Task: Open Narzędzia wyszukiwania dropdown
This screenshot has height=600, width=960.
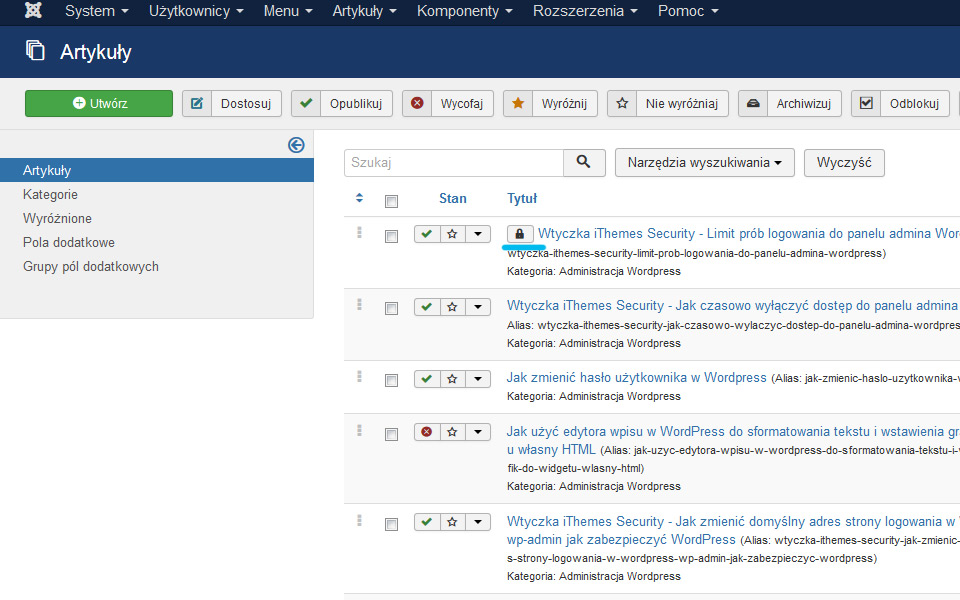Action: [705, 162]
